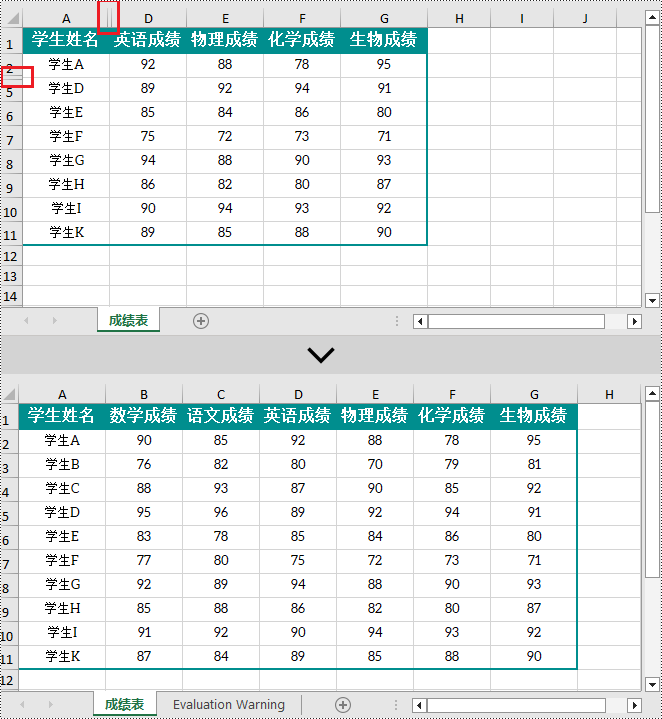This screenshot has height=719, width=662.
Task: Open 成绩表 tab in top spreadsheet
Action: pyautogui.click(x=128, y=320)
